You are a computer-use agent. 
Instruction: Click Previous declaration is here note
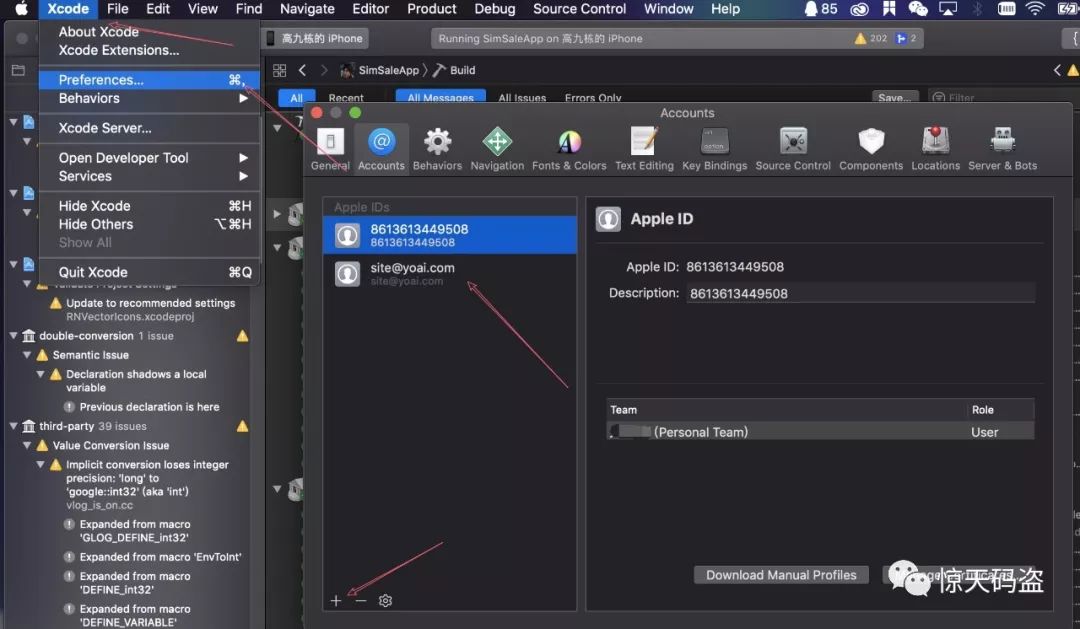[x=149, y=407]
